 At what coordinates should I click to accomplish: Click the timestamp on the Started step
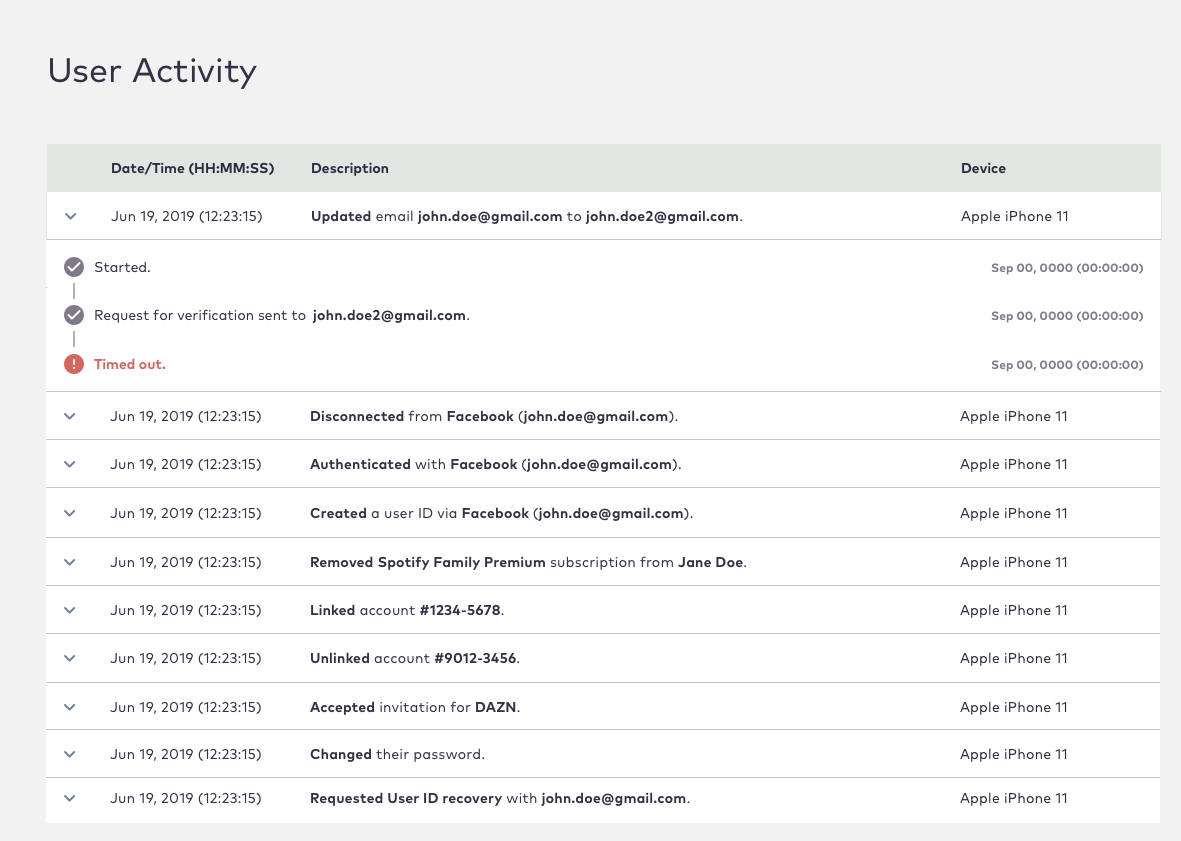(x=1067, y=268)
